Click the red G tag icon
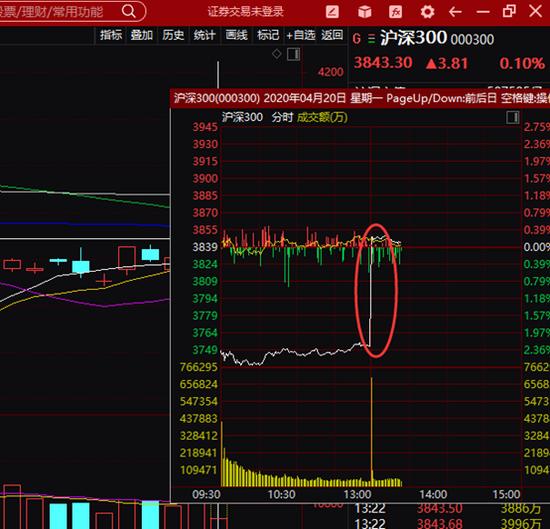 click(357, 38)
